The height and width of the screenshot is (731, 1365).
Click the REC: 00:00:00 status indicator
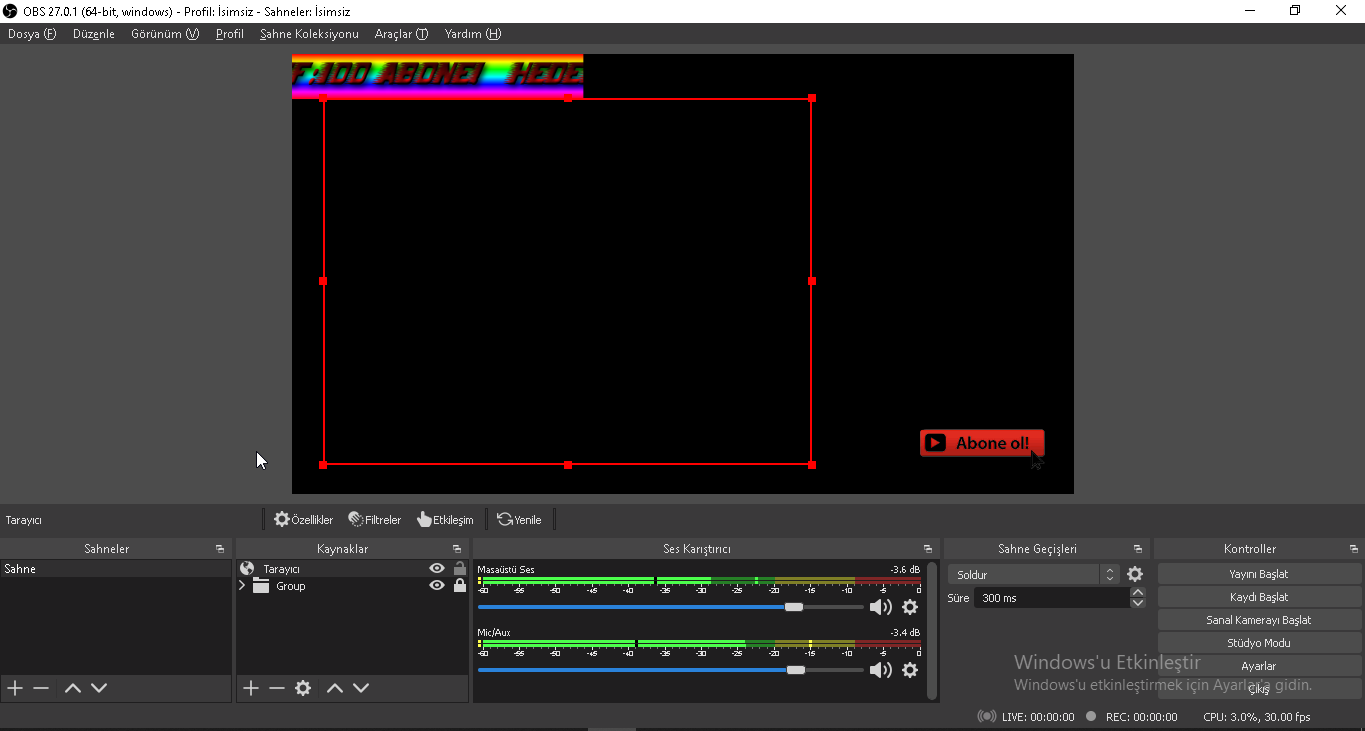point(1131,717)
